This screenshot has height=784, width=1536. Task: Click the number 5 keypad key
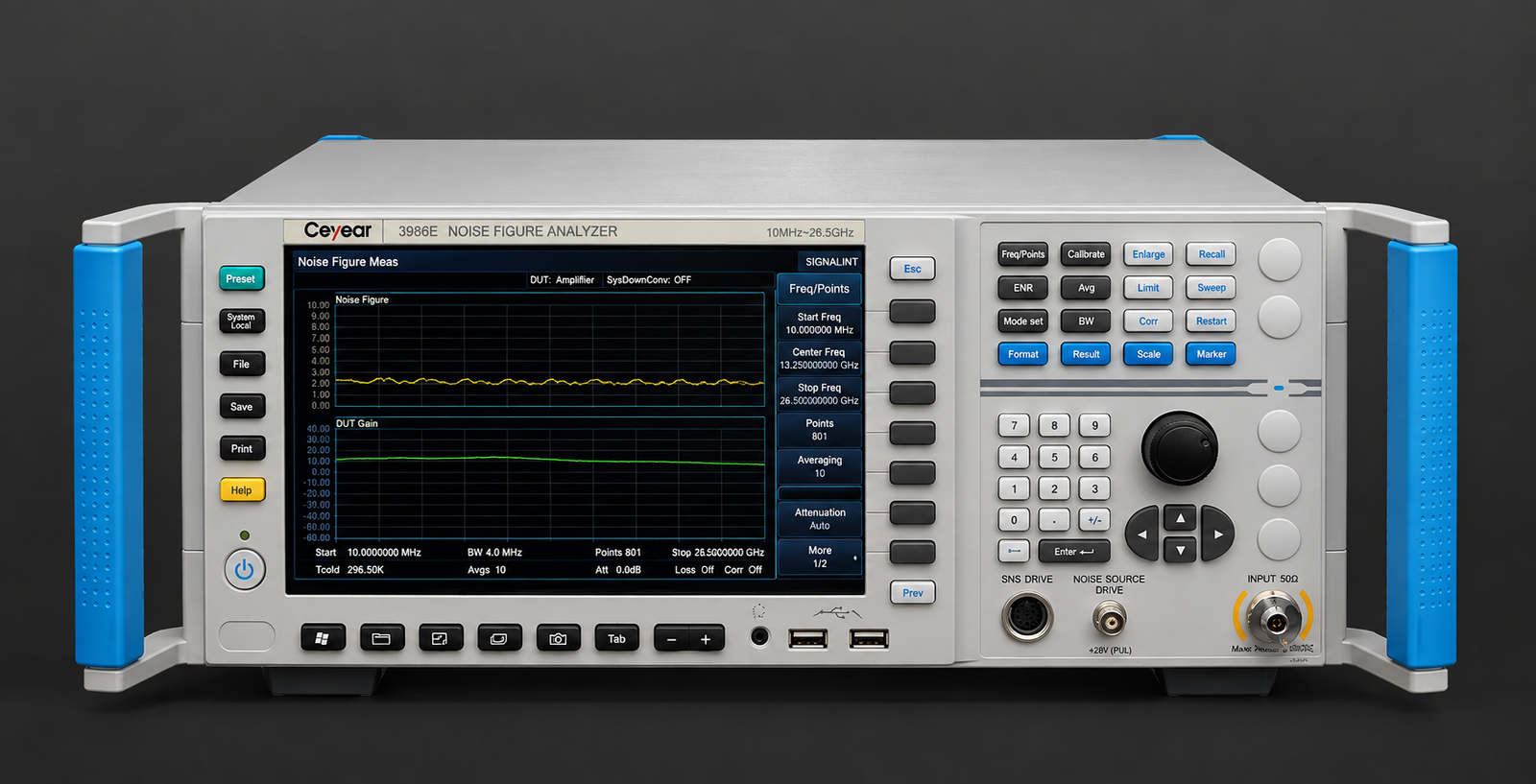1054,458
